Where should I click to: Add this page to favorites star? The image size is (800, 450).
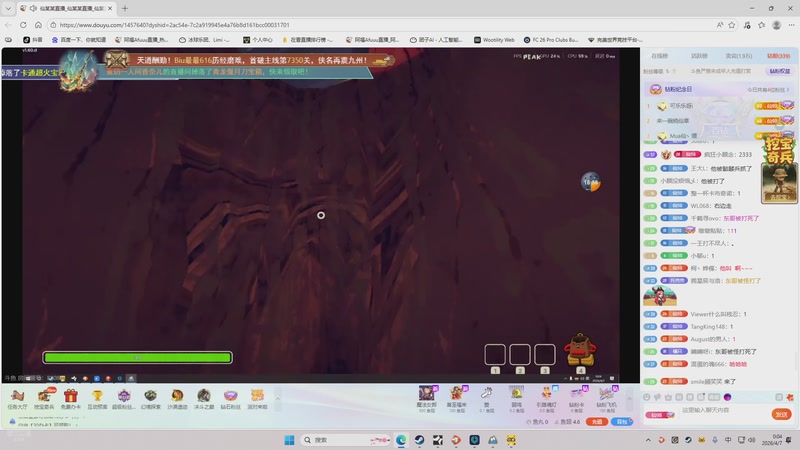tap(732, 24)
